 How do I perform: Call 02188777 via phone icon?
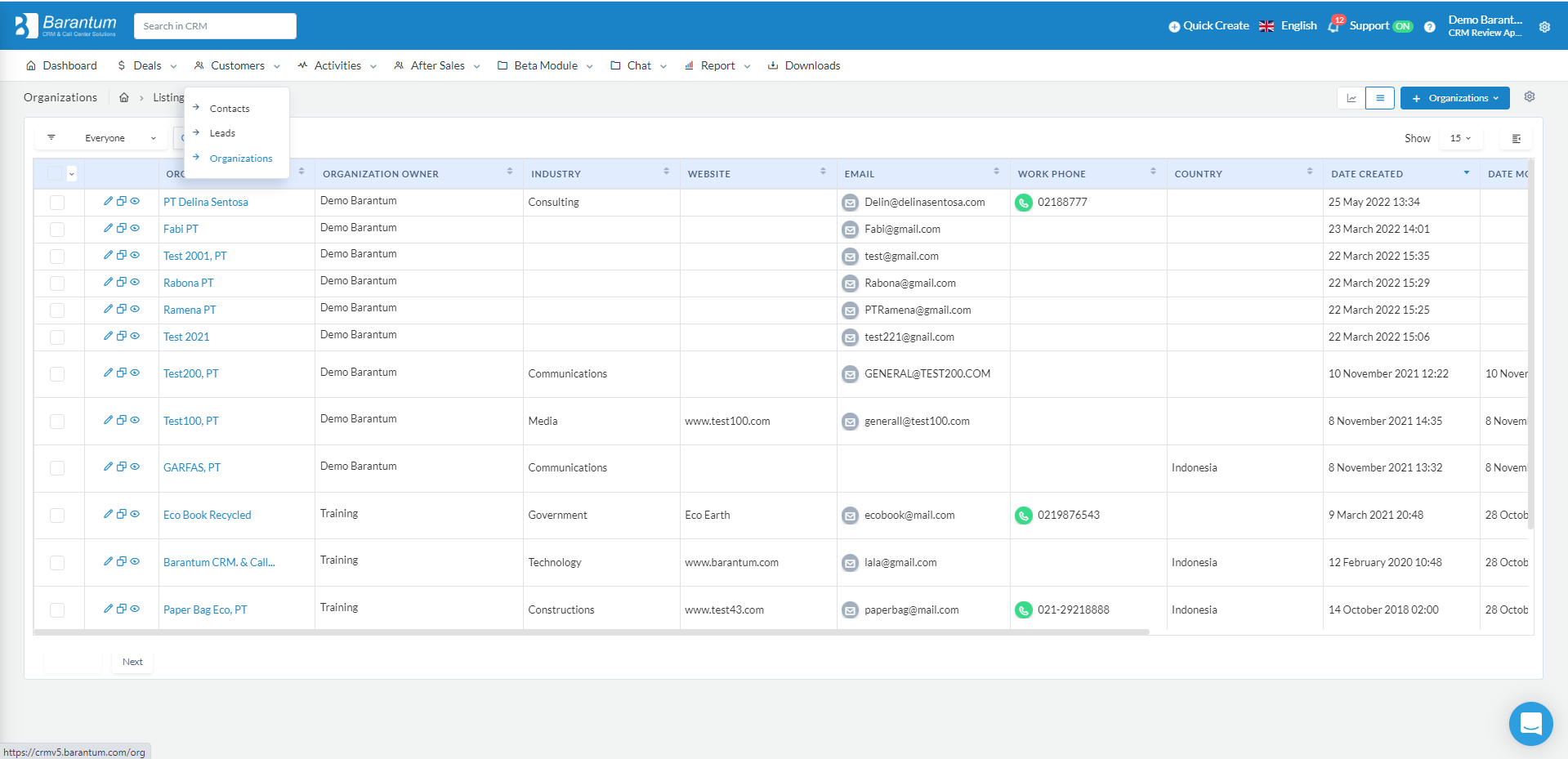[x=1024, y=203]
